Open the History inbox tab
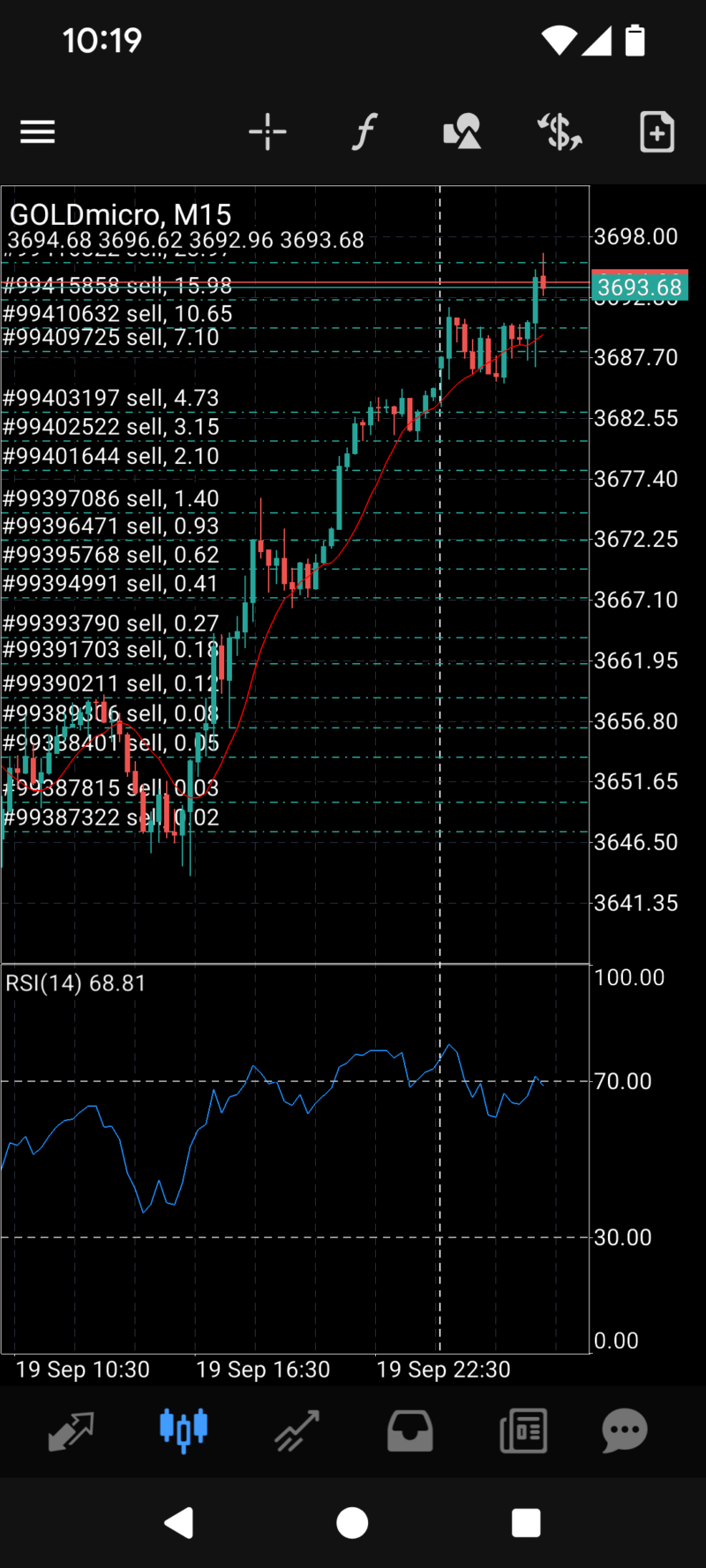Image resolution: width=706 pixels, height=1568 pixels. tap(410, 1430)
